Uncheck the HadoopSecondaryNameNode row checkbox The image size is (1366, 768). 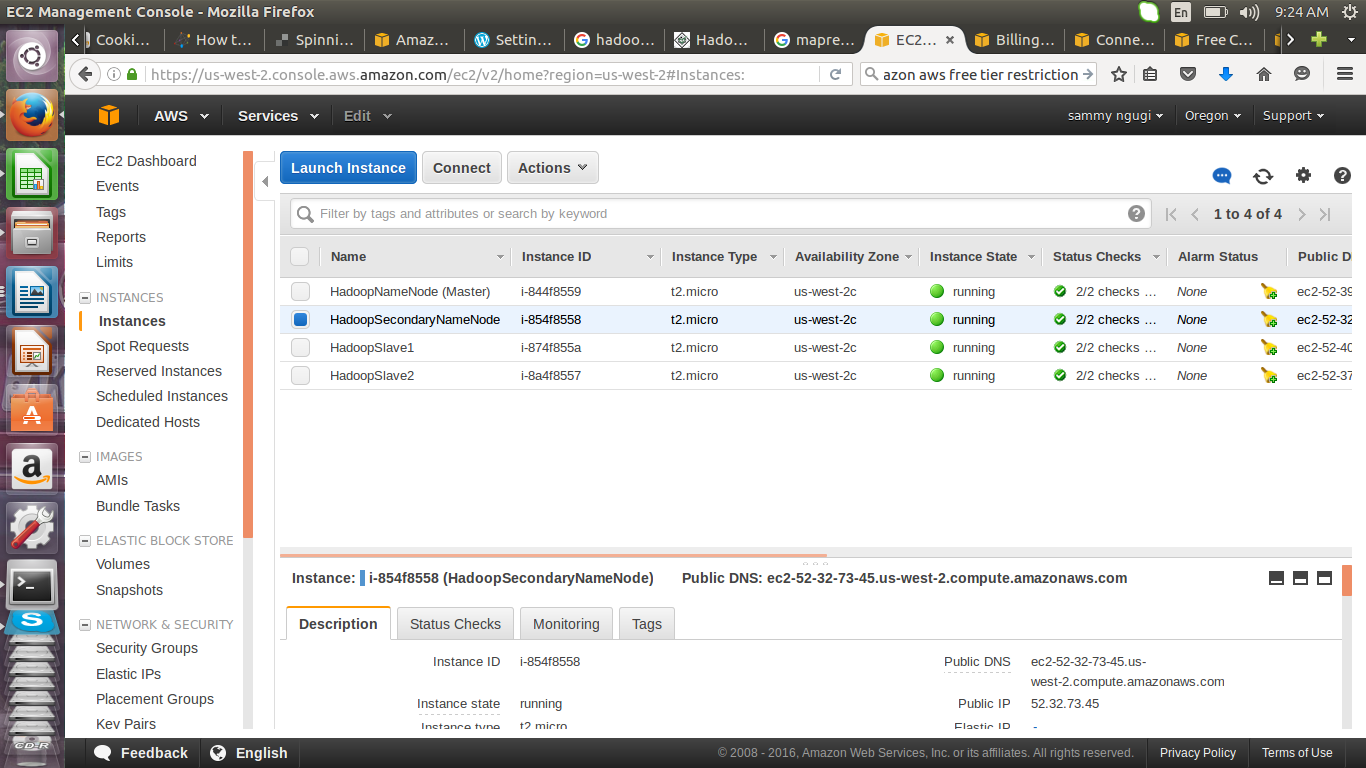tap(300, 320)
